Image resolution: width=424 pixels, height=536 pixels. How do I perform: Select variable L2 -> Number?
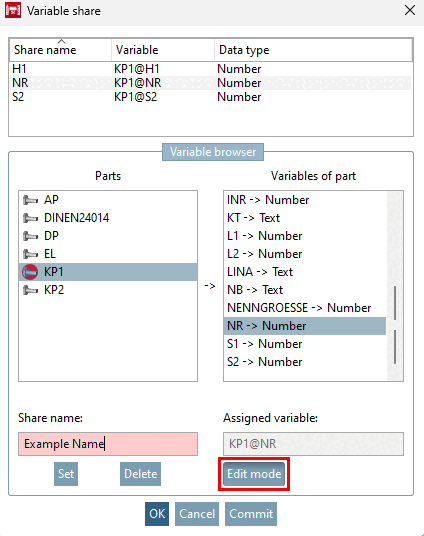pos(305,254)
